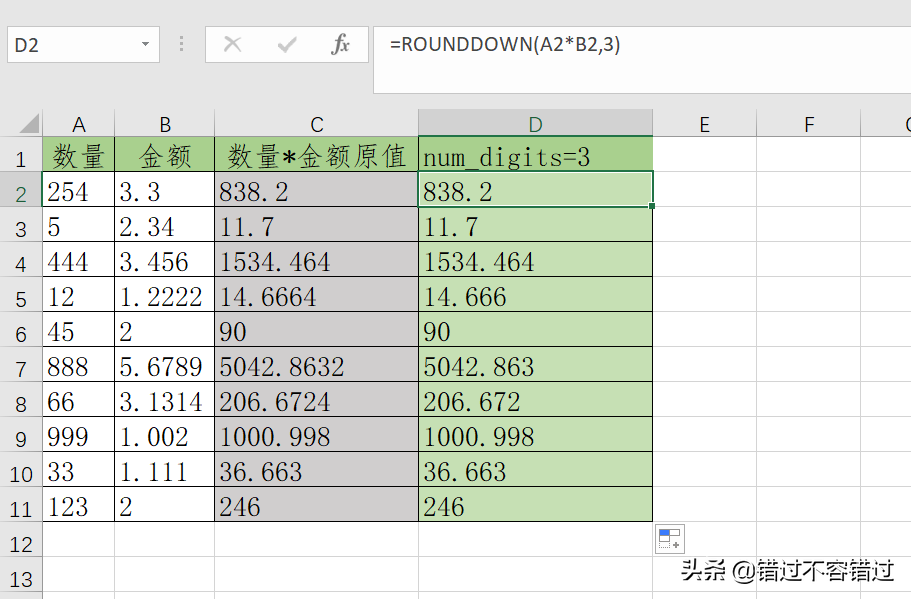Screen dimensions: 911x599
Task: Click the Enter checkmark icon in formula bar
Action: tap(288, 45)
